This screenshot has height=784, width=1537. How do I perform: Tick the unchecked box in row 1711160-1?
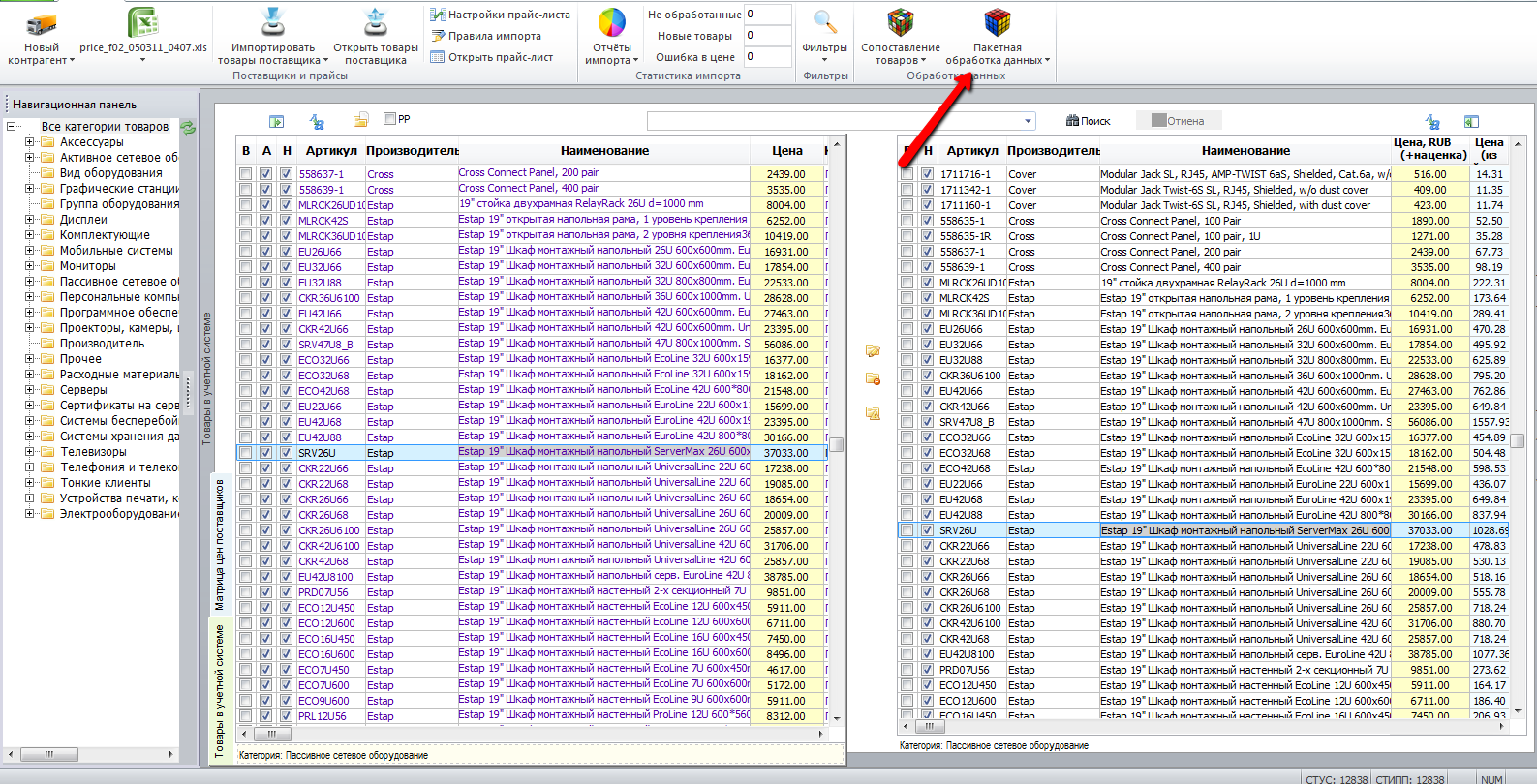tap(907, 205)
